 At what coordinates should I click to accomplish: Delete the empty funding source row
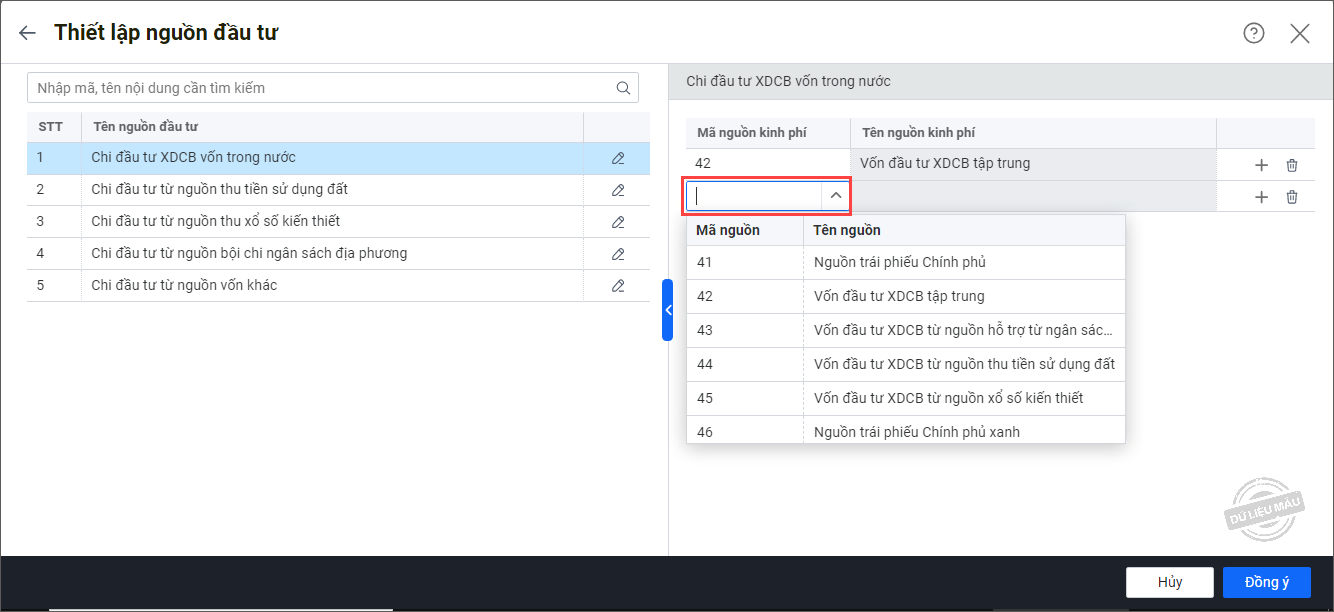coord(1291,197)
